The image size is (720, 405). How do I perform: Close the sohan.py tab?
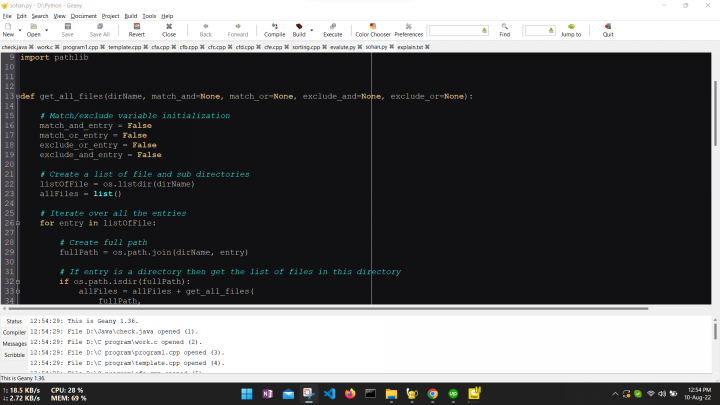tap(392, 47)
